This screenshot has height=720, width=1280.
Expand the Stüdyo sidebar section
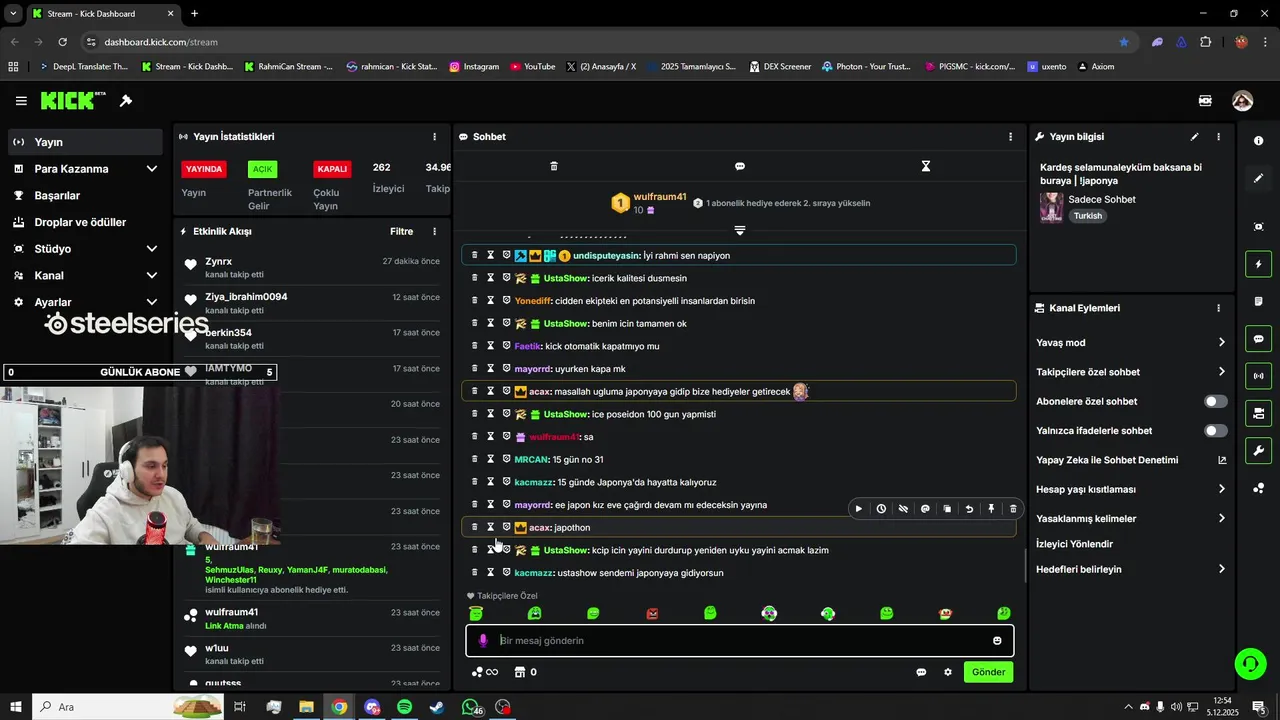pyautogui.click(x=152, y=249)
